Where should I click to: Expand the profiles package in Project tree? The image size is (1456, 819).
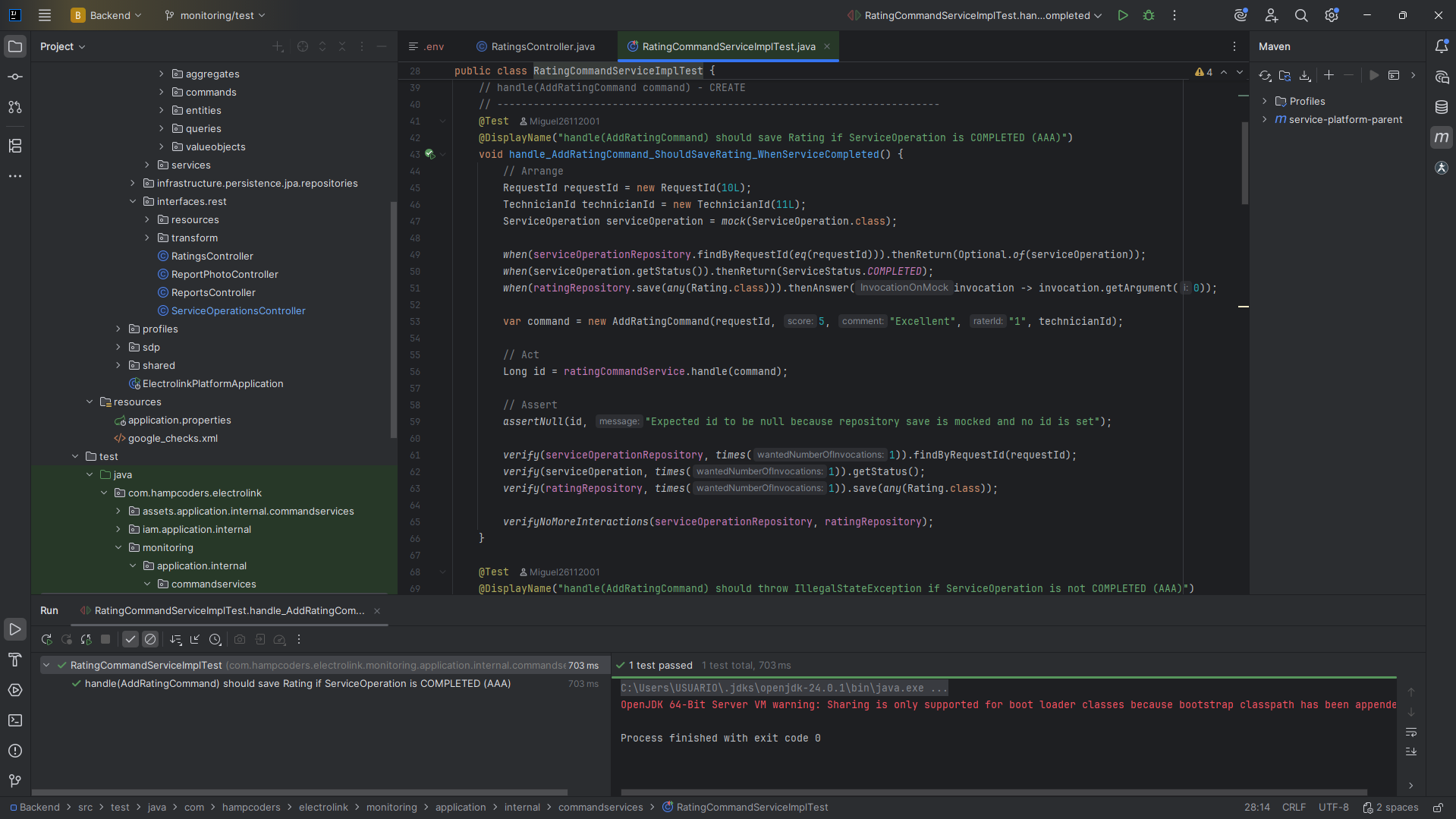(x=118, y=329)
